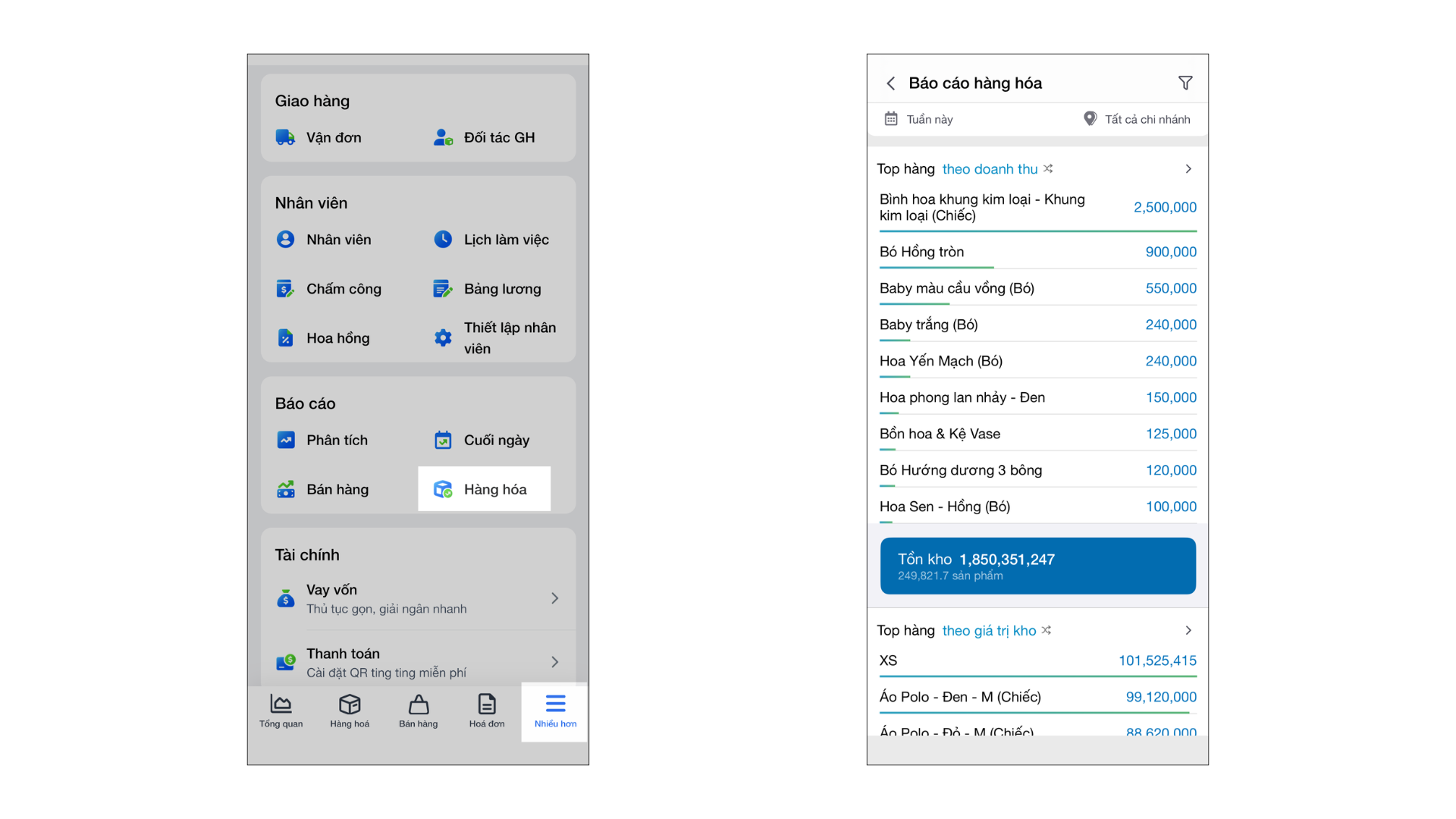1456x819 pixels.
Task: Tap the Tồn kho blue banner
Action: [x=1037, y=566]
